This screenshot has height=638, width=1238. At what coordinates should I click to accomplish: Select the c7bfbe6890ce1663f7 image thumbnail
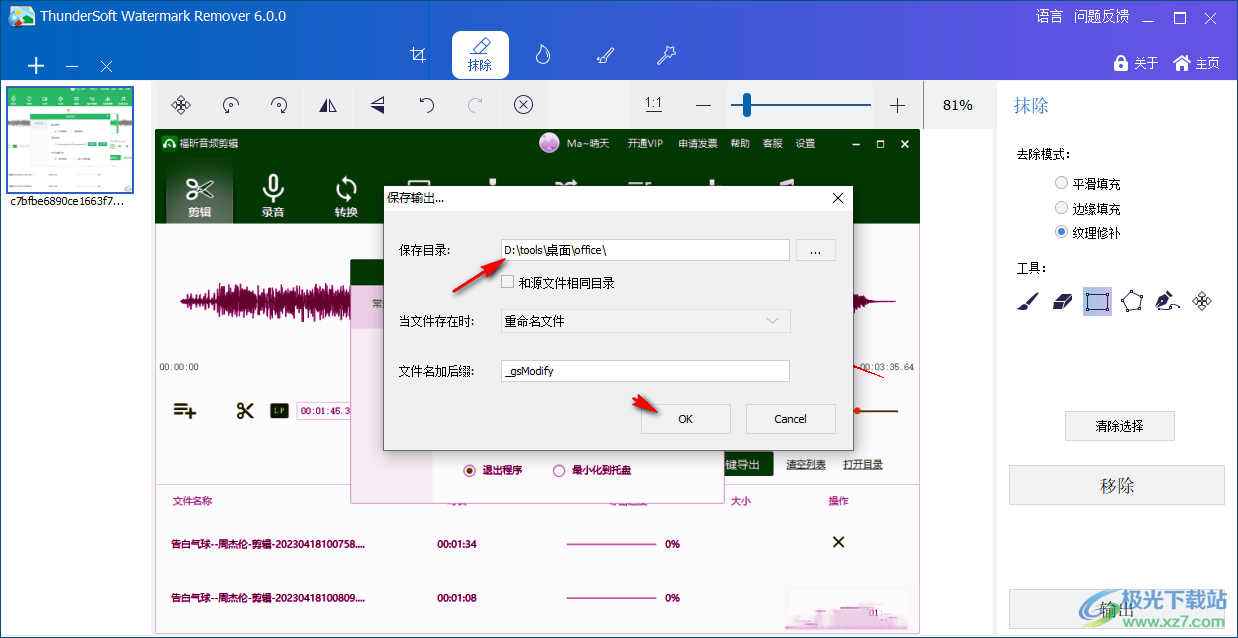(70, 139)
